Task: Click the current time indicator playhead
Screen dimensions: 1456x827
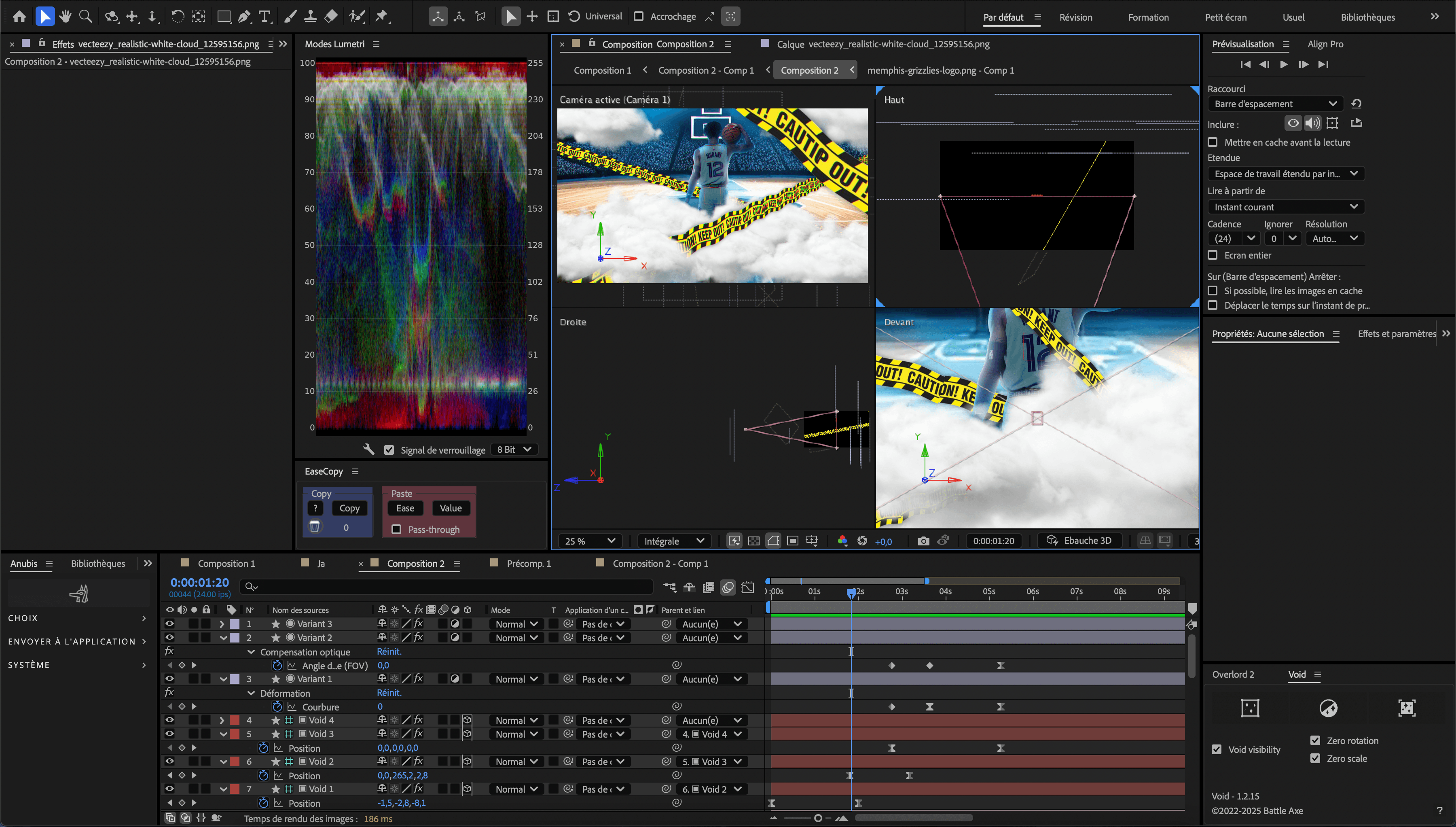Action: (x=851, y=593)
